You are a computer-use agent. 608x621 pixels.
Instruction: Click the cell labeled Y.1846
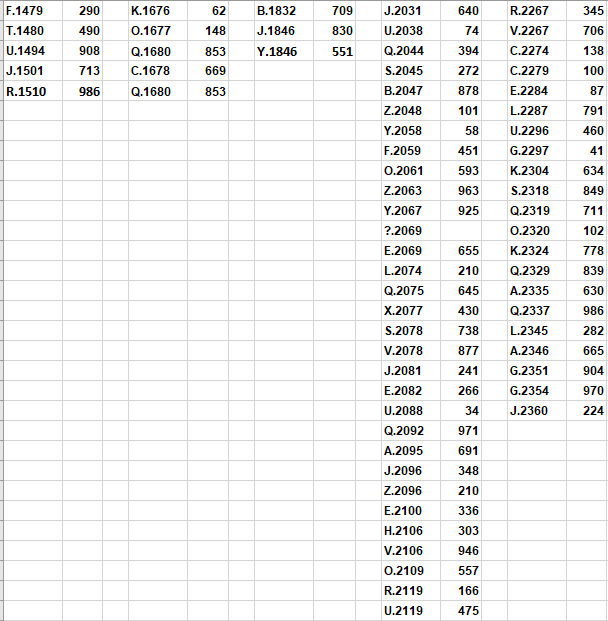(x=284, y=51)
